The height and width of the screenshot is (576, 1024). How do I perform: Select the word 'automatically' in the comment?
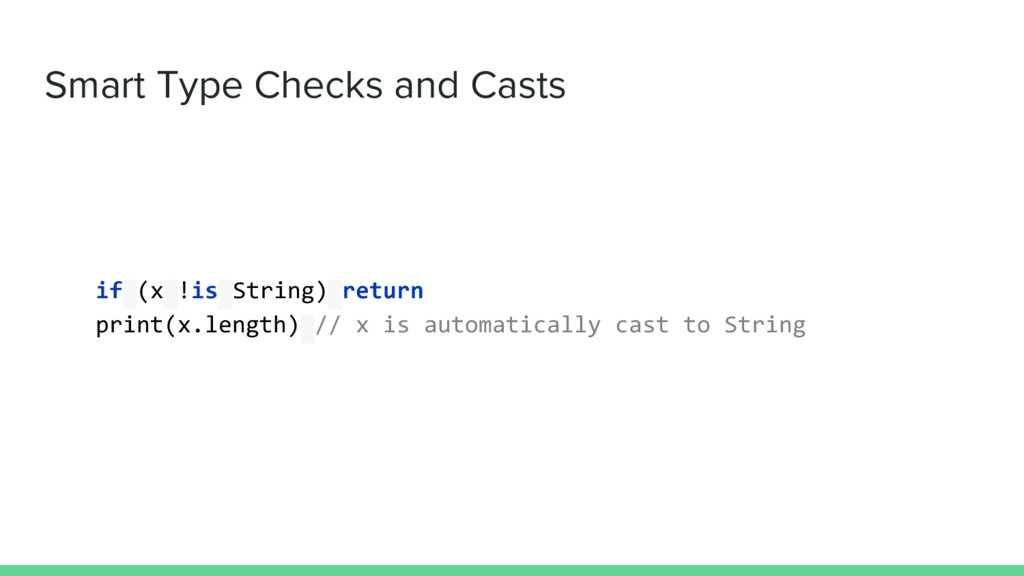tap(513, 325)
